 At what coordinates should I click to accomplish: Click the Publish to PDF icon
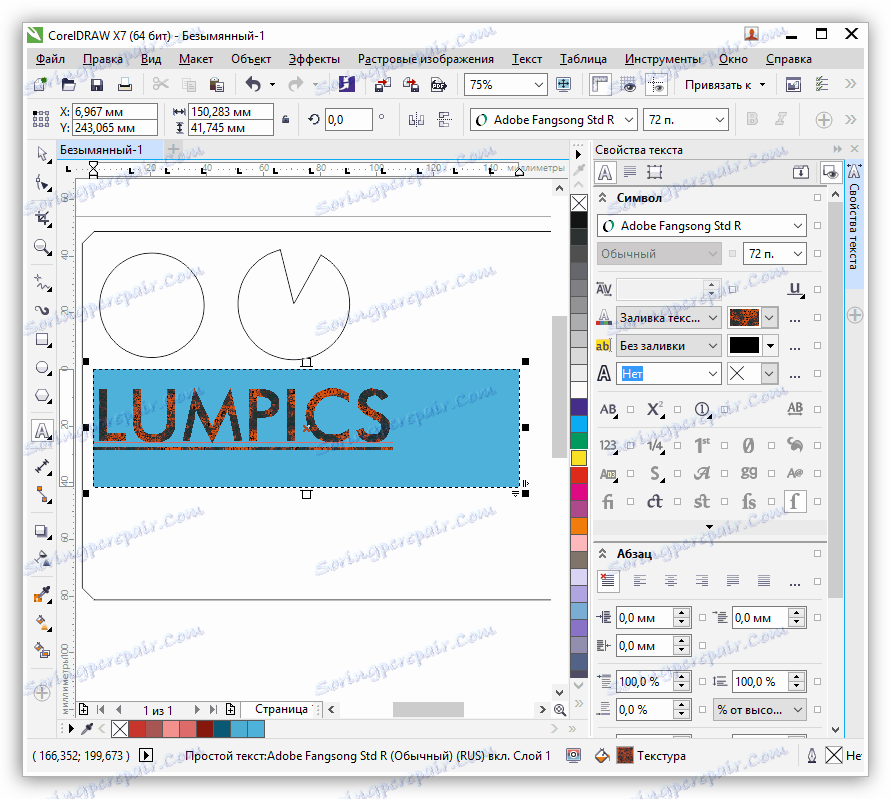pyautogui.click(x=439, y=85)
